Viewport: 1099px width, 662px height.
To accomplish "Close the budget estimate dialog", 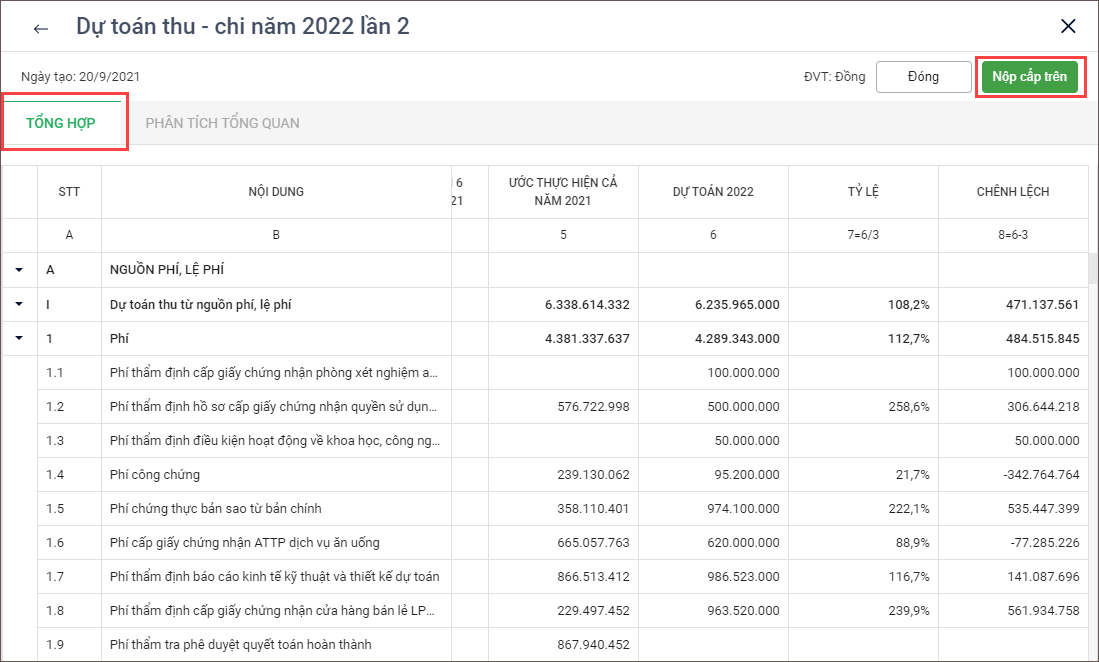I will pyautogui.click(x=1068, y=27).
